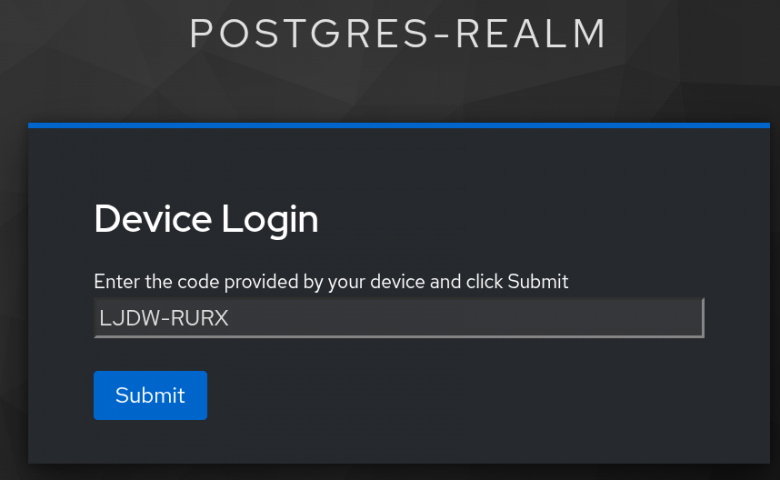The width and height of the screenshot is (780, 480).
Task: Place cursor before LJDW in code field
Action: pyautogui.click(x=99, y=318)
